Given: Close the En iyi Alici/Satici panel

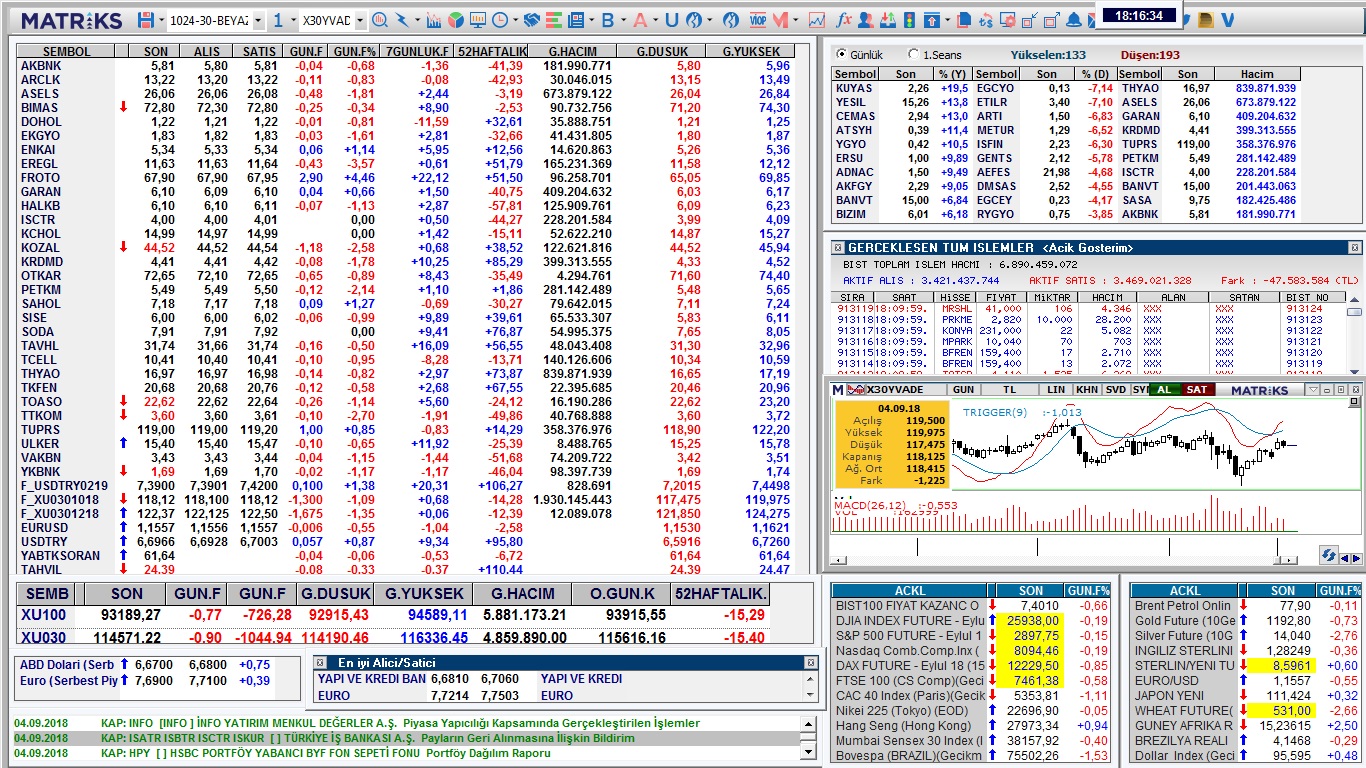Looking at the screenshot, I should coord(811,663).
